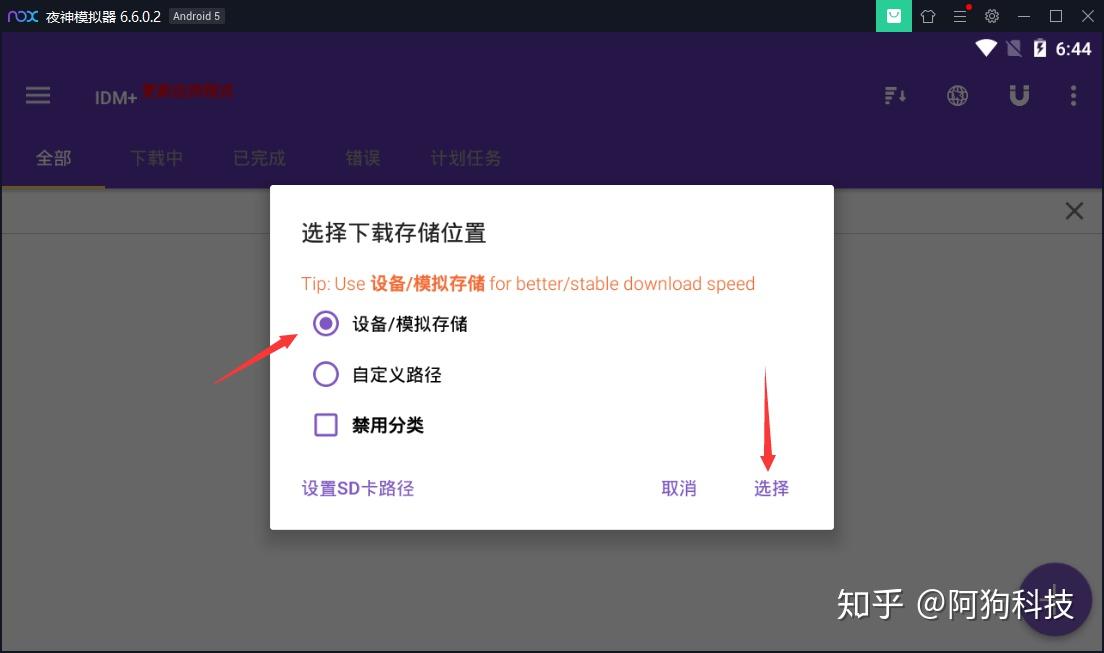The width and height of the screenshot is (1104, 653).
Task: Switch to the 错误 tab
Action: (x=363, y=158)
